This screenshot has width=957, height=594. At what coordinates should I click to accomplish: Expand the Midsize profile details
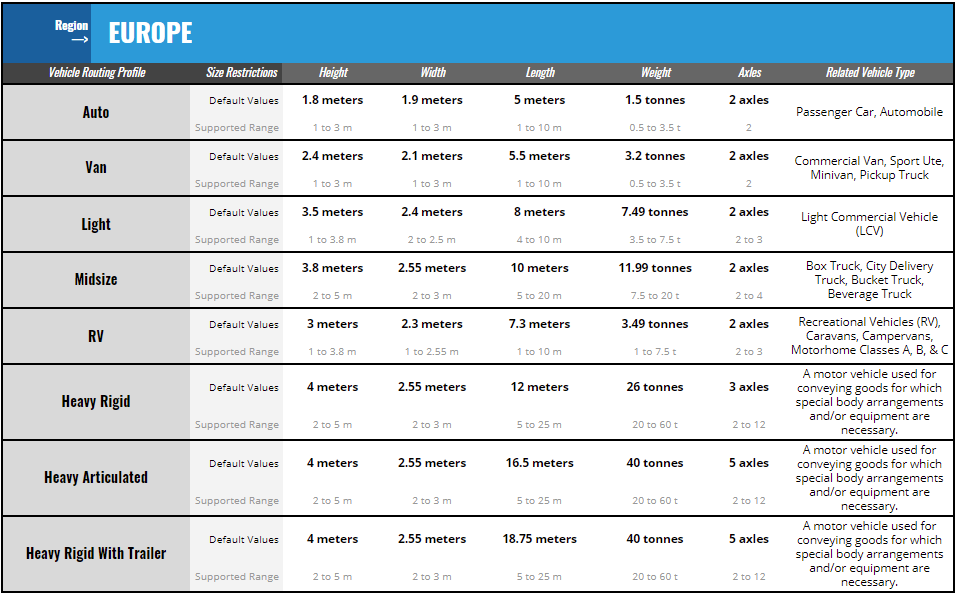(x=95, y=279)
